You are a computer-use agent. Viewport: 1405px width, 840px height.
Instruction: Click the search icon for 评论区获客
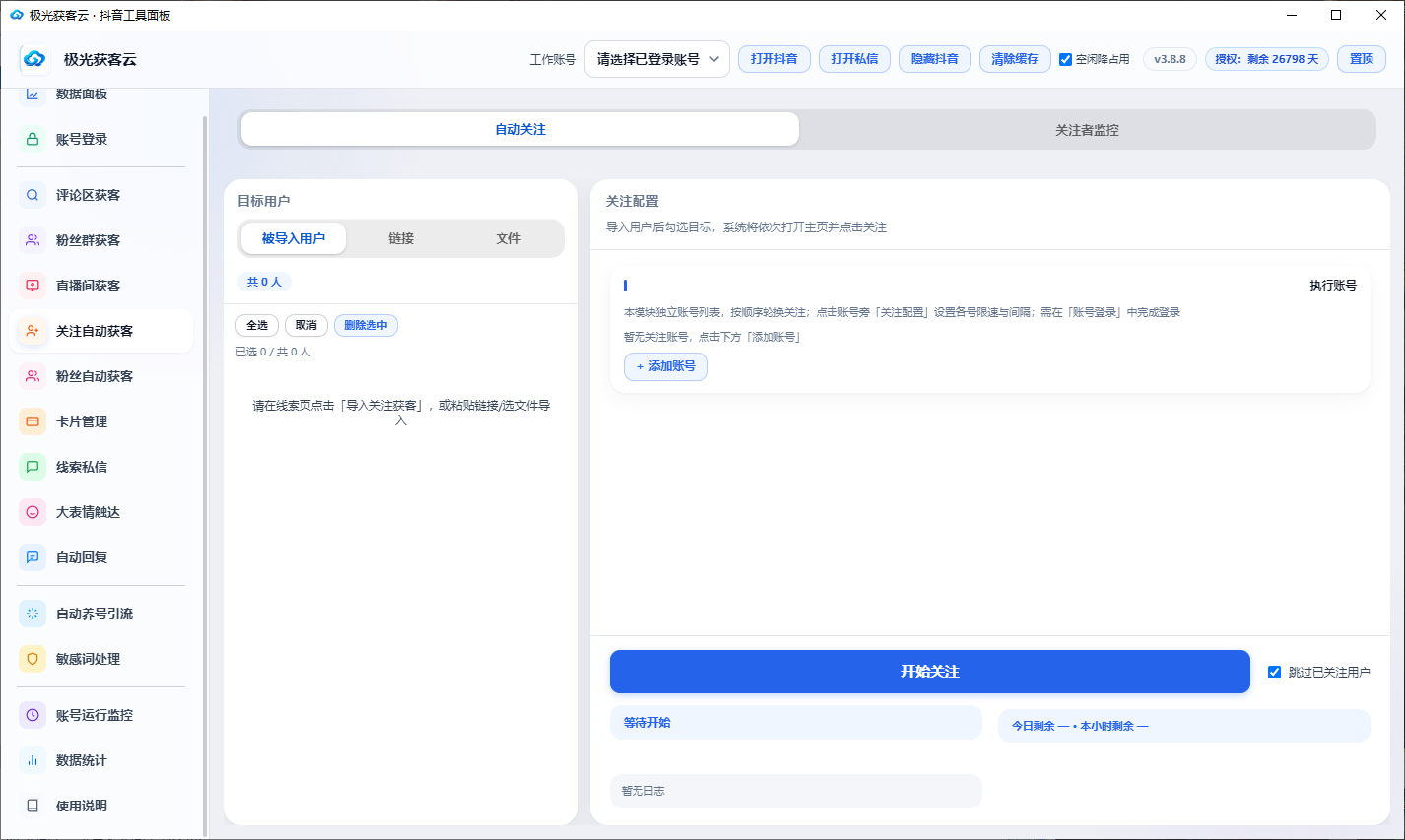(x=33, y=195)
